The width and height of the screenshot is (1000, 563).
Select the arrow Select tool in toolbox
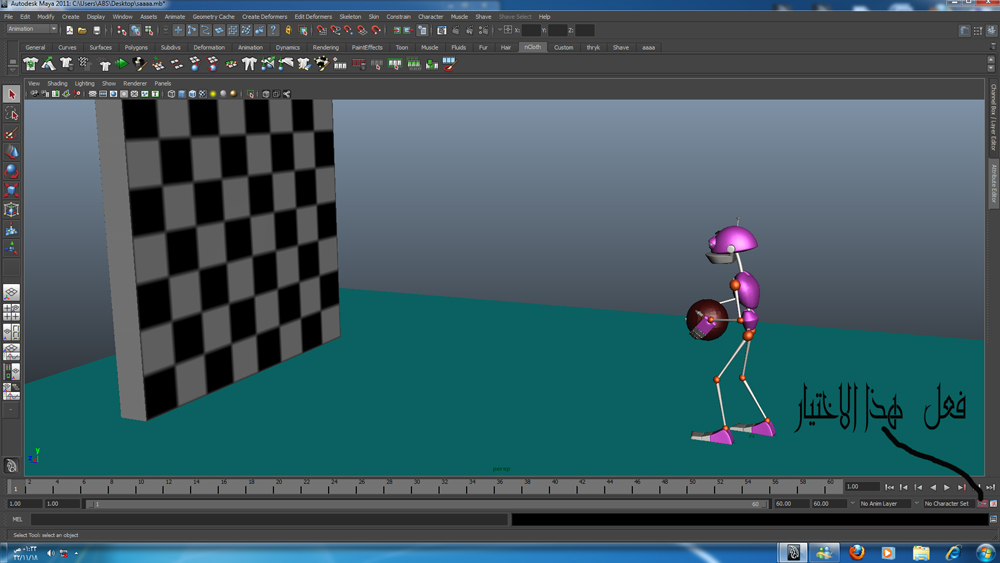tap(12, 95)
